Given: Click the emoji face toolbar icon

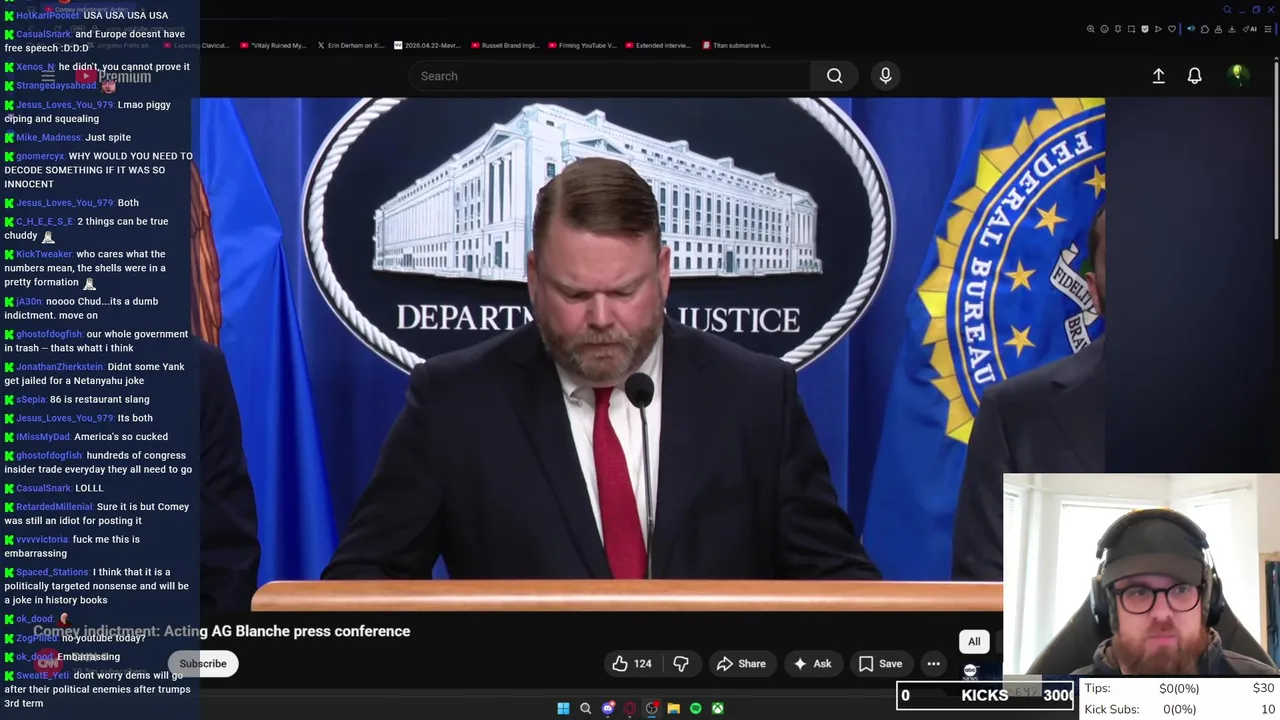Looking at the screenshot, I should 1105,29.
